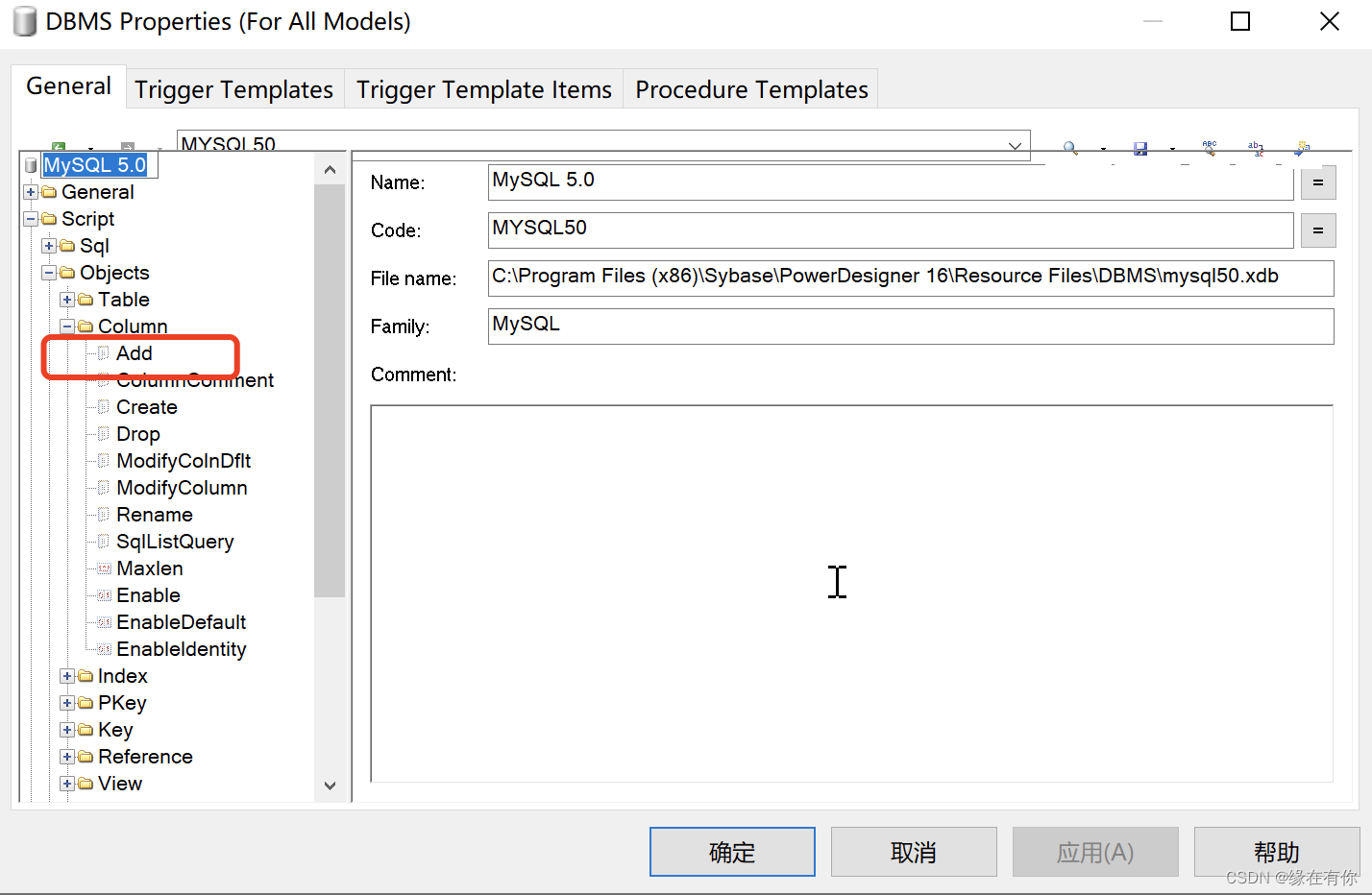This screenshot has width=1372, height=895.
Task: Select the ModifyColumn tree item
Action: tap(182, 488)
